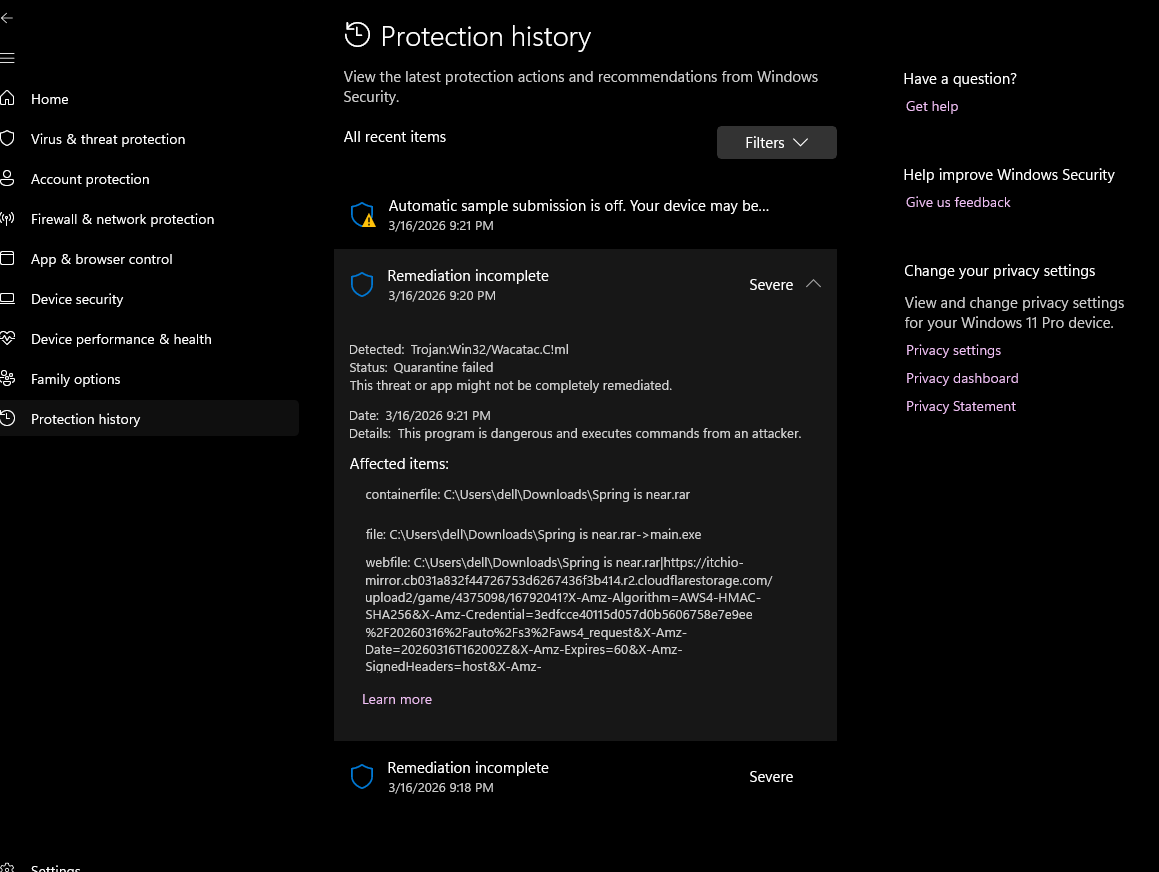Select Device security in sidebar

(x=77, y=299)
